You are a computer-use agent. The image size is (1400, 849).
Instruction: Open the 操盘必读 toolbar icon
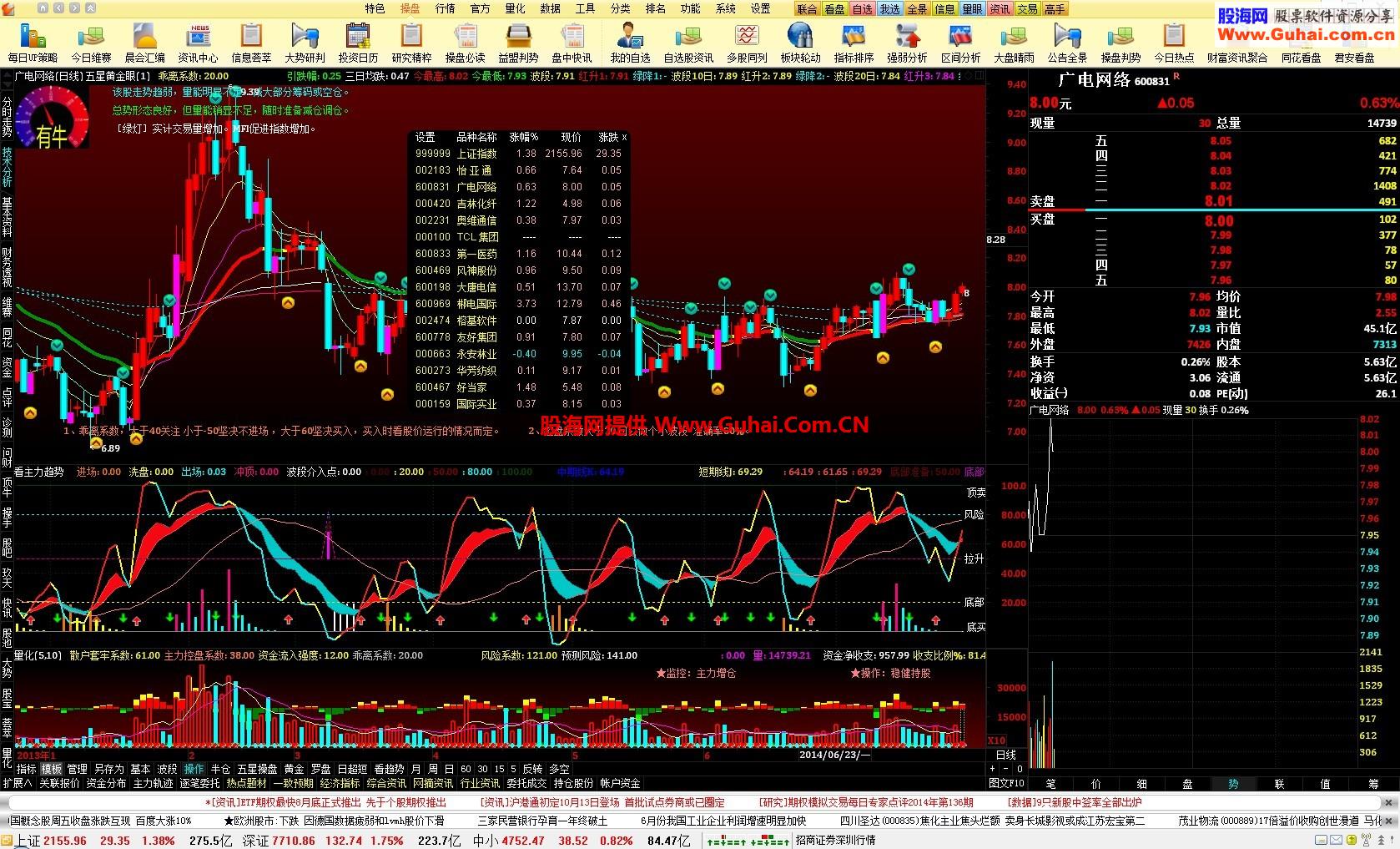[x=465, y=43]
